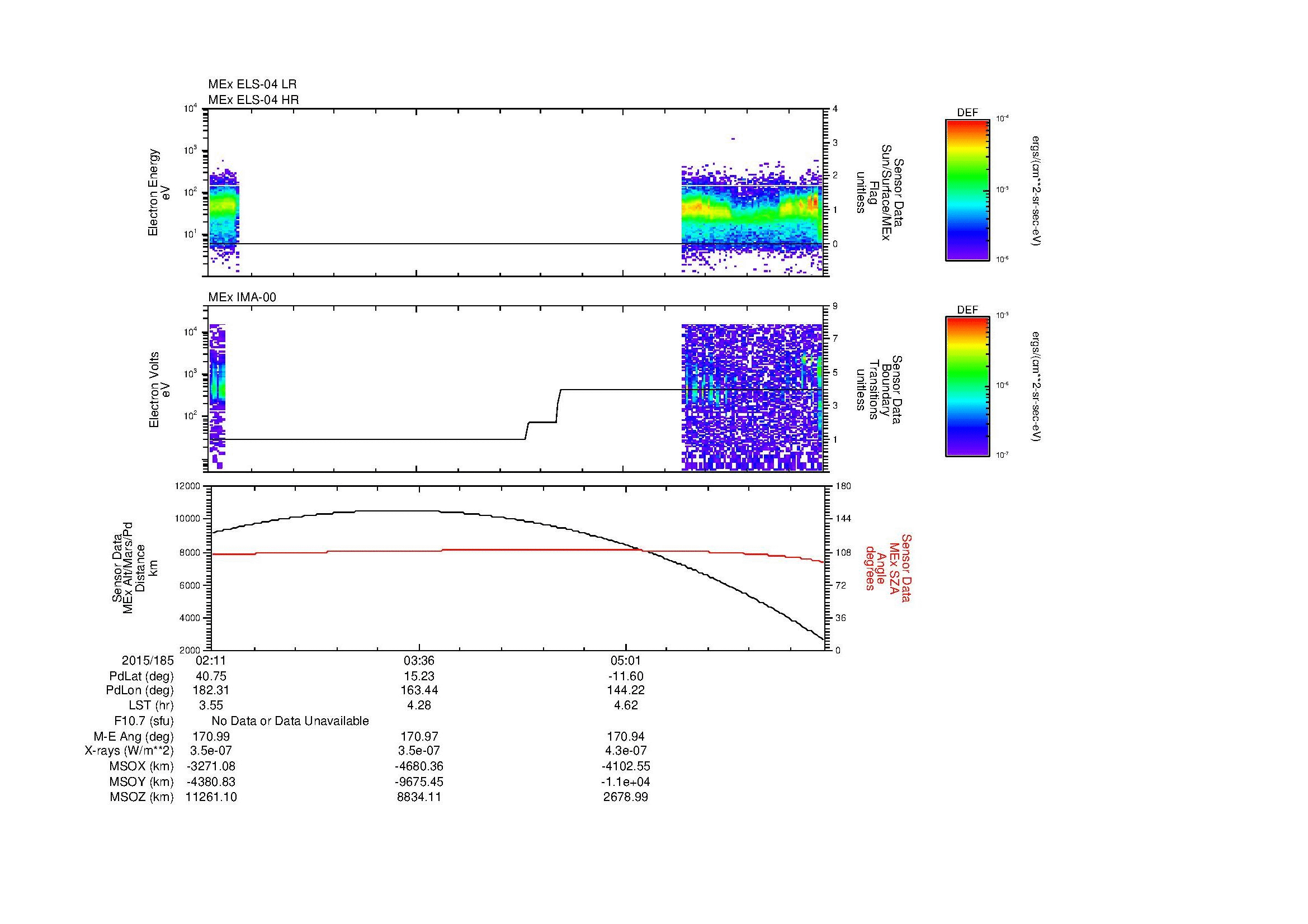Click the PdLon value '163.44'
Image resolution: width=1308 pixels, height=924 pixels.
[x=419, y=690]
